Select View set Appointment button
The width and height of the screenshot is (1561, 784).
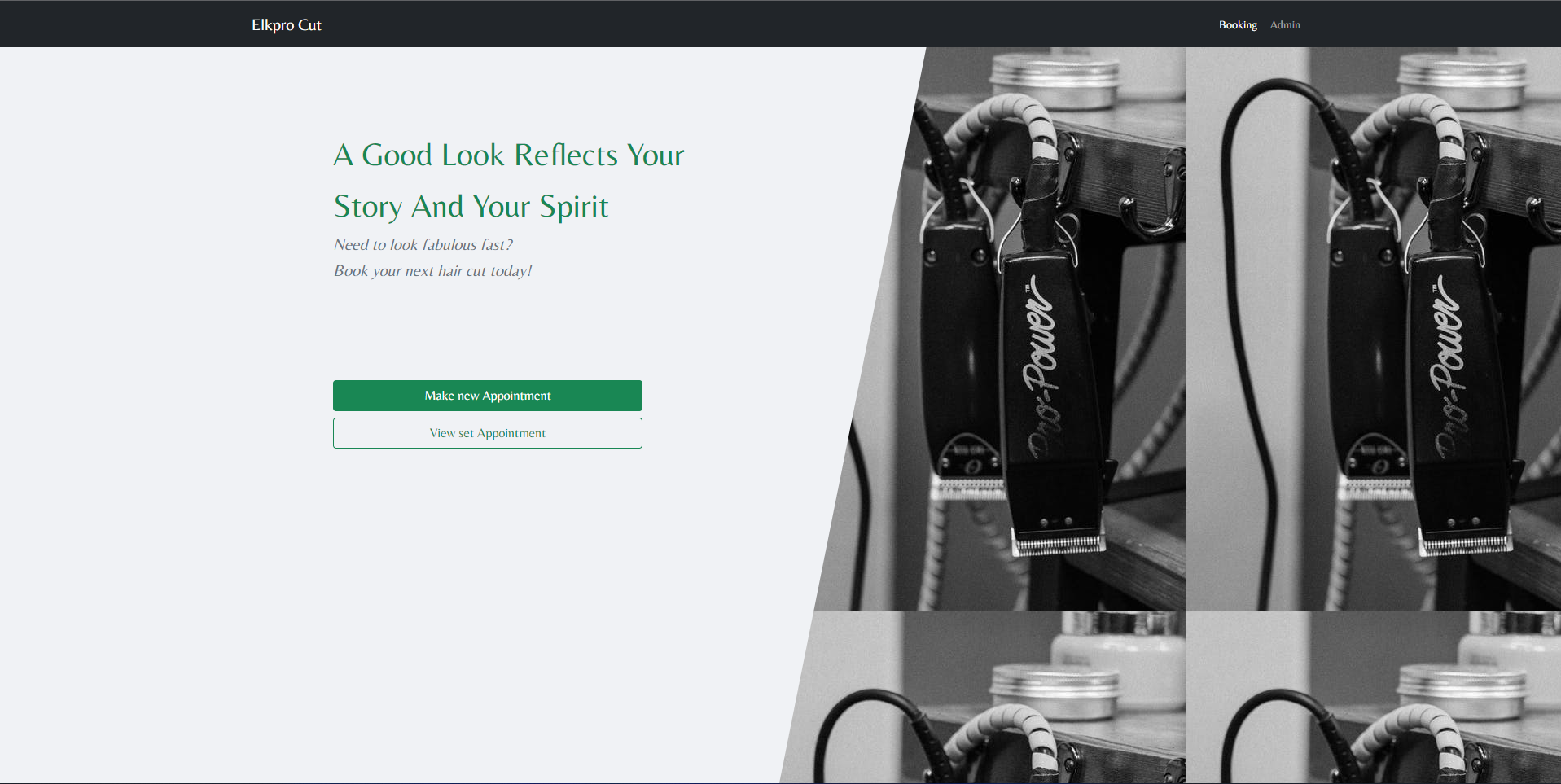(x=488, y=433)
